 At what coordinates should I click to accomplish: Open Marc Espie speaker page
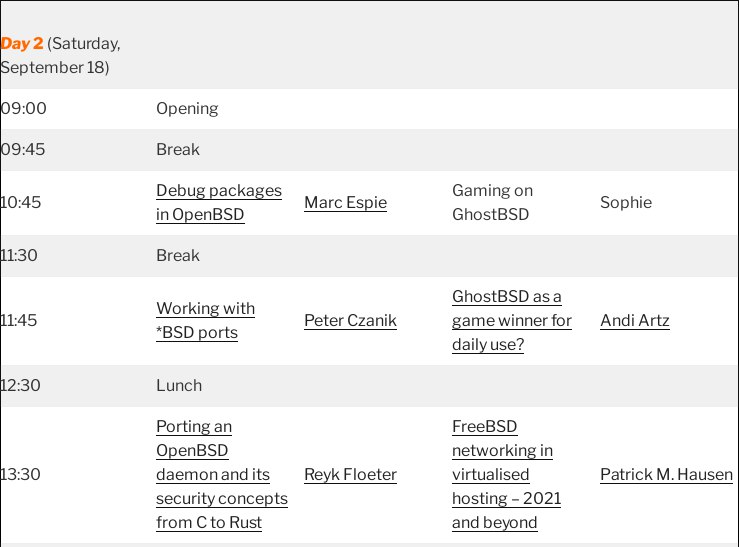pyautogui.click(x=345, y=203)
